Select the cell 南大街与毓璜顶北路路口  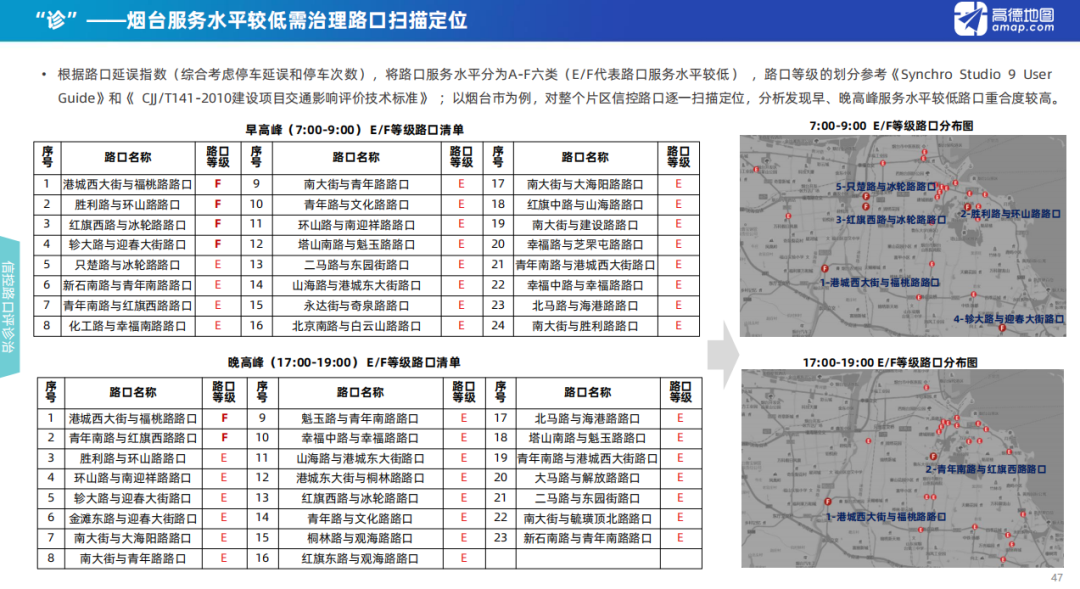(588, 518)
